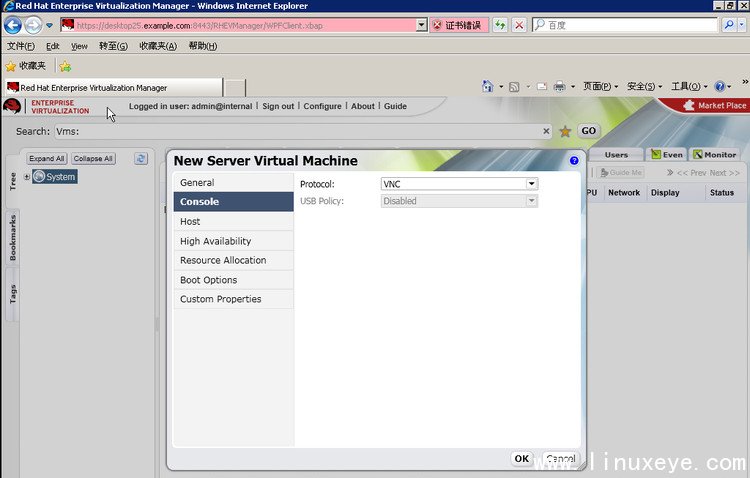
Task: Select the Boot Options section
Action: click(x=233, y=280)
